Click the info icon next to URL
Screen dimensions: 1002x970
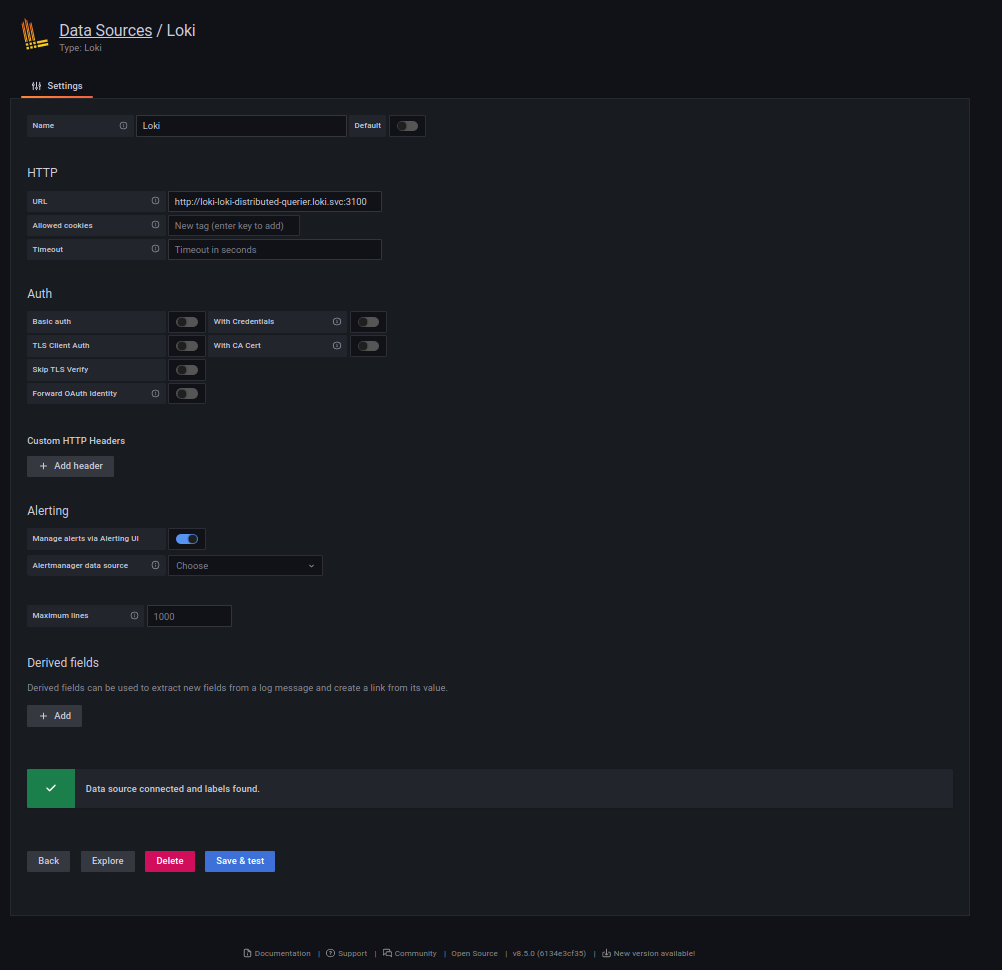click(x=155, y=201)
